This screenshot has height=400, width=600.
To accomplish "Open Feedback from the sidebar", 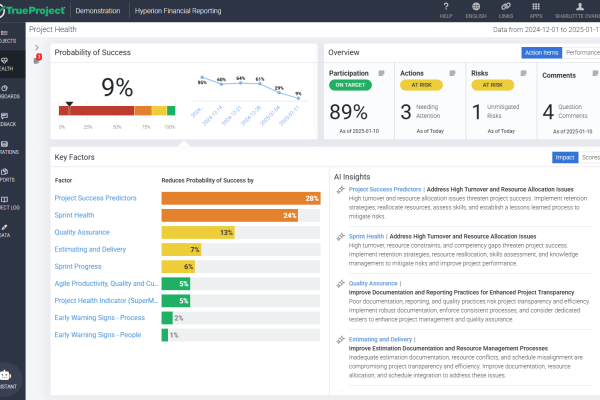I will (x=8, y=120).
